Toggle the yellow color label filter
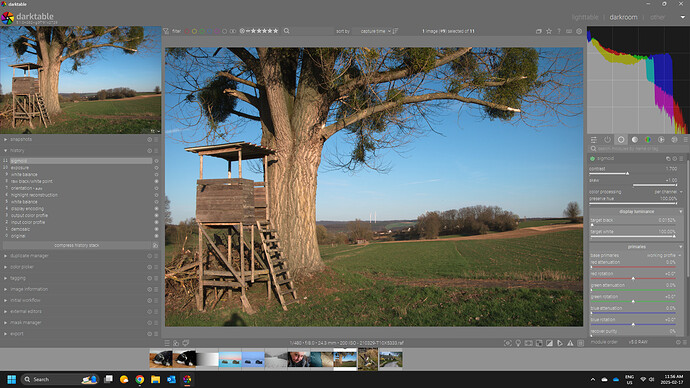The width and height of the screenshot is (690, 388). coord(194,31)
